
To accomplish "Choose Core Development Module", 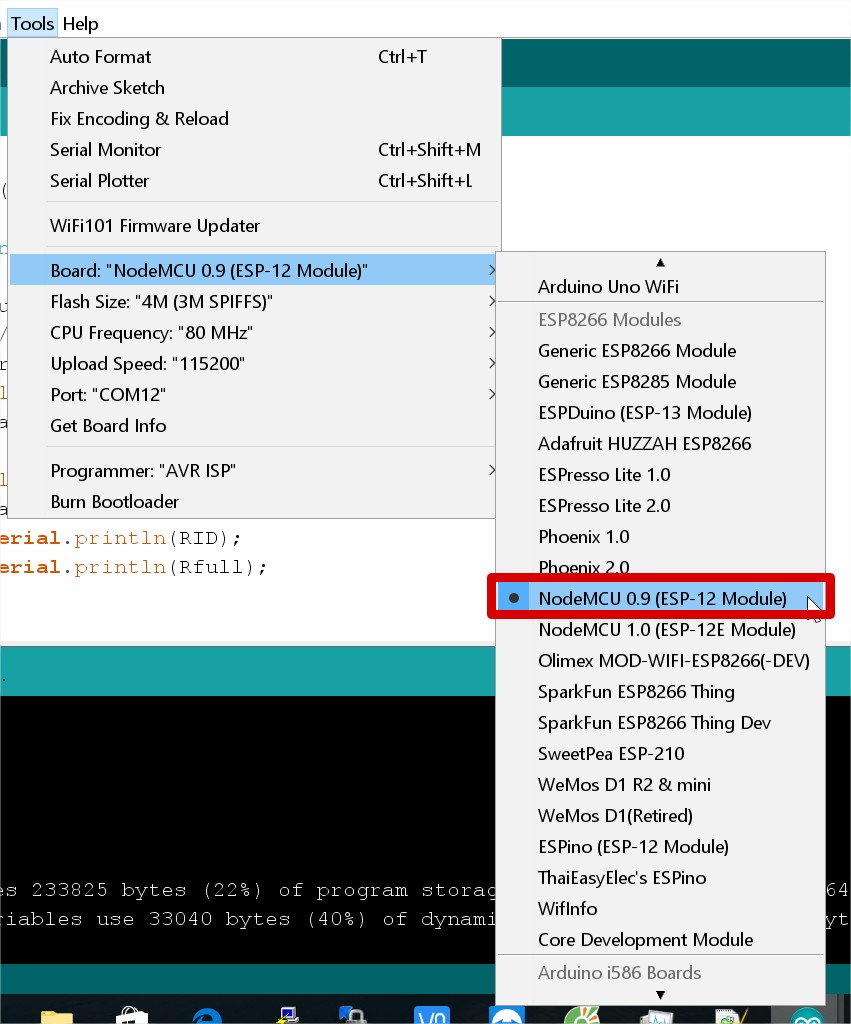I will (660, 940).
